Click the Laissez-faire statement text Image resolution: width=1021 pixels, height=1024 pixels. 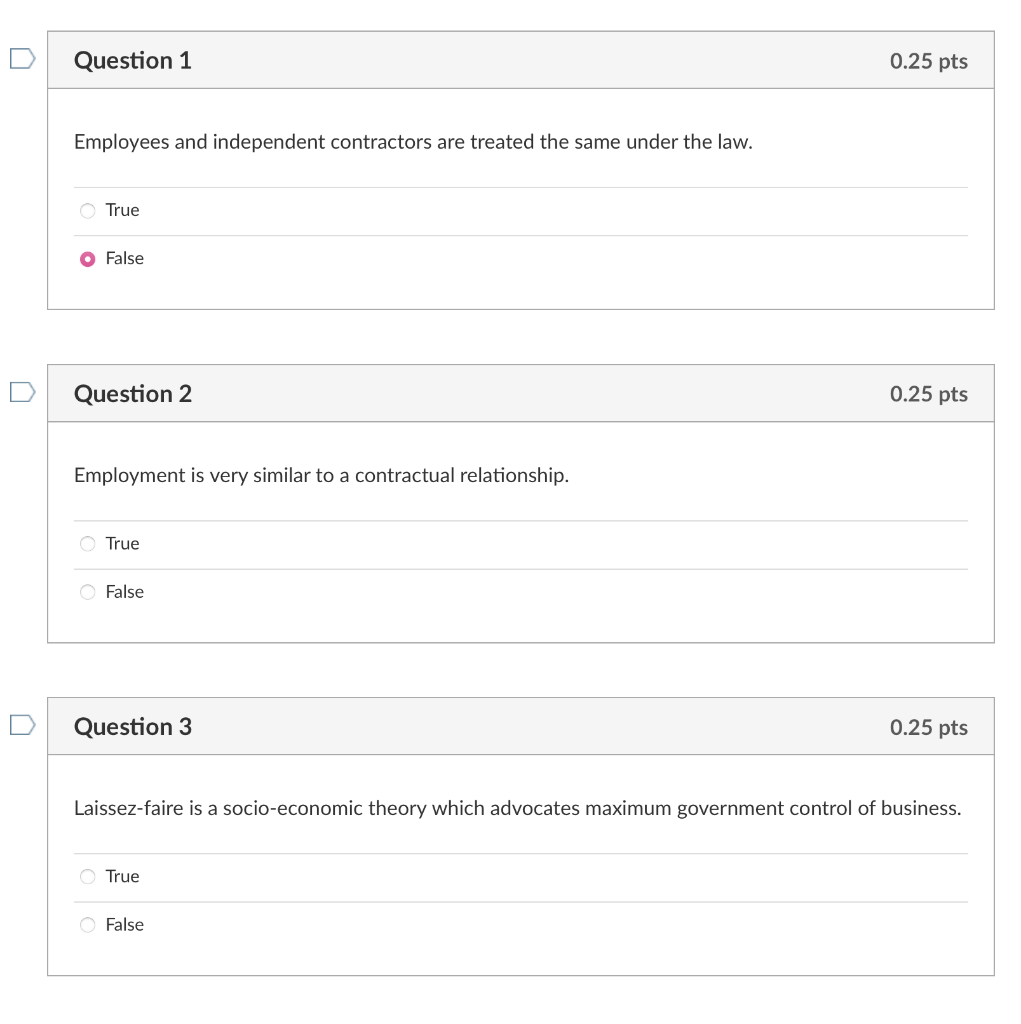point(517,808)
